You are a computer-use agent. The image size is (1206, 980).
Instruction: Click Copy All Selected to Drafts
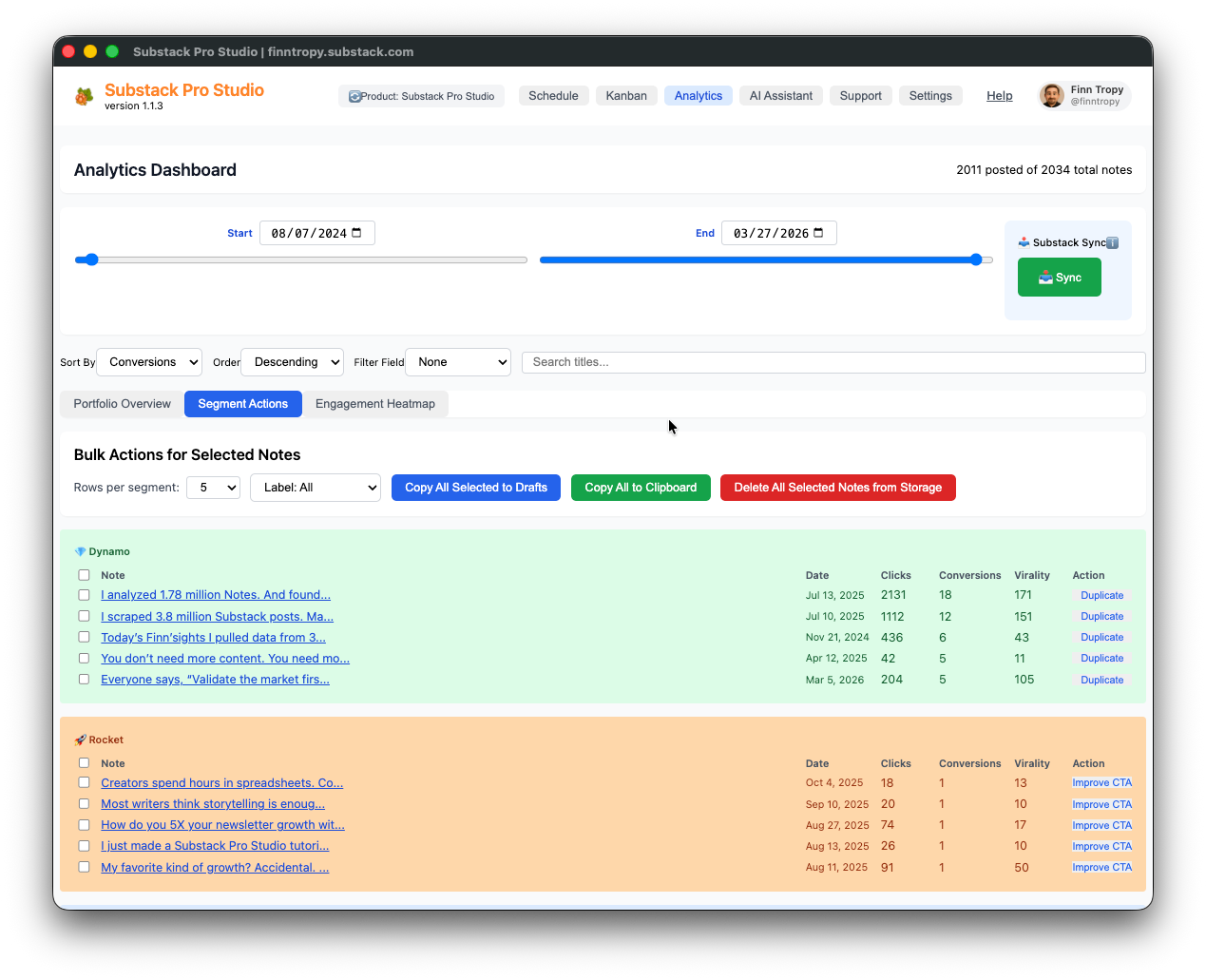(476, 488)
